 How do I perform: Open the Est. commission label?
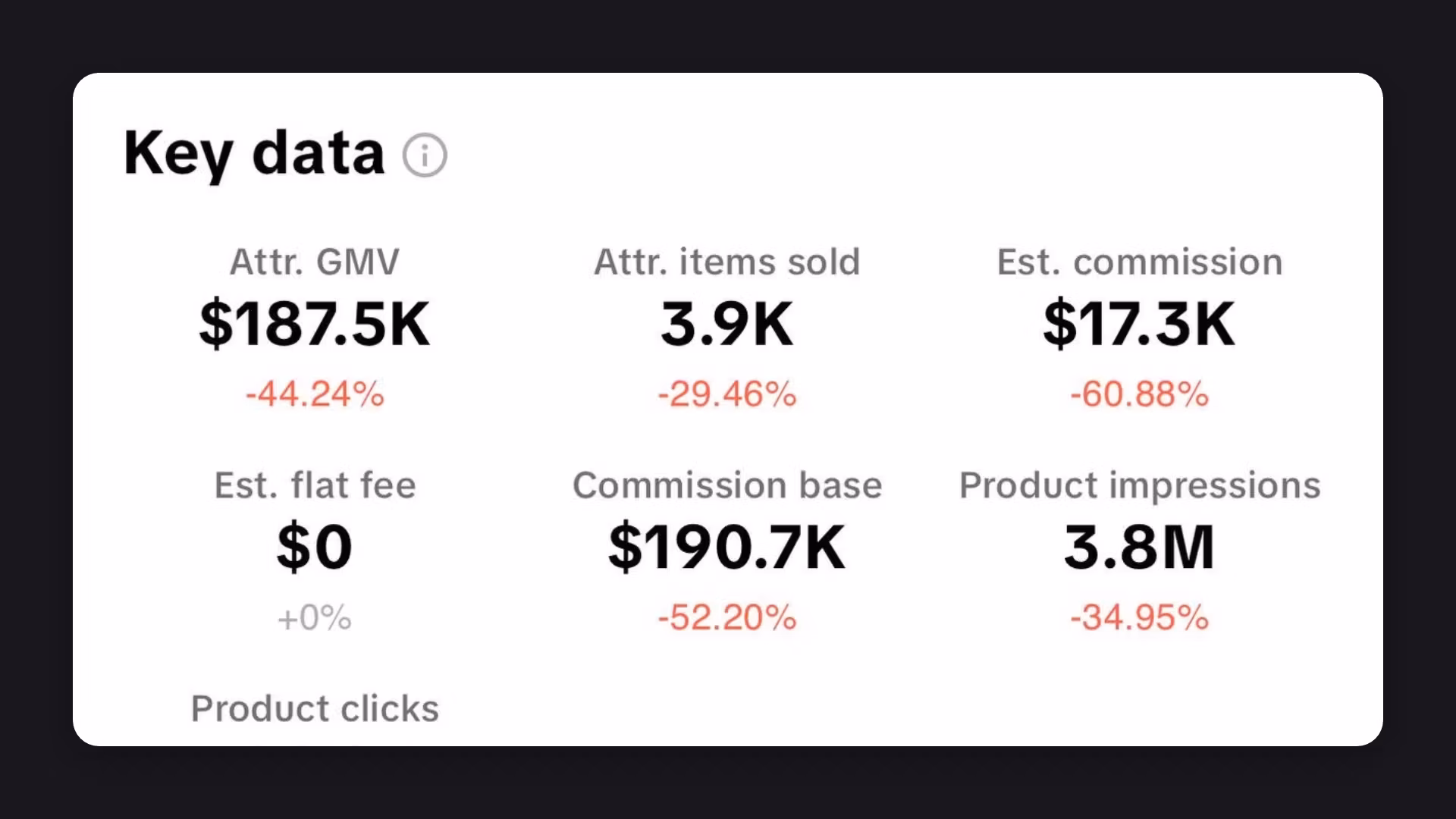[x=1140, y=262]
